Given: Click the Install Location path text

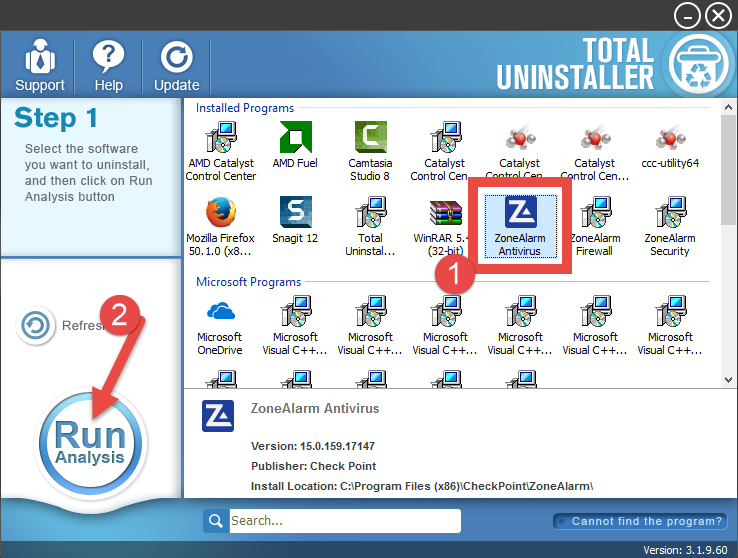Looking at the screenshot, I should tap(422, 486).
